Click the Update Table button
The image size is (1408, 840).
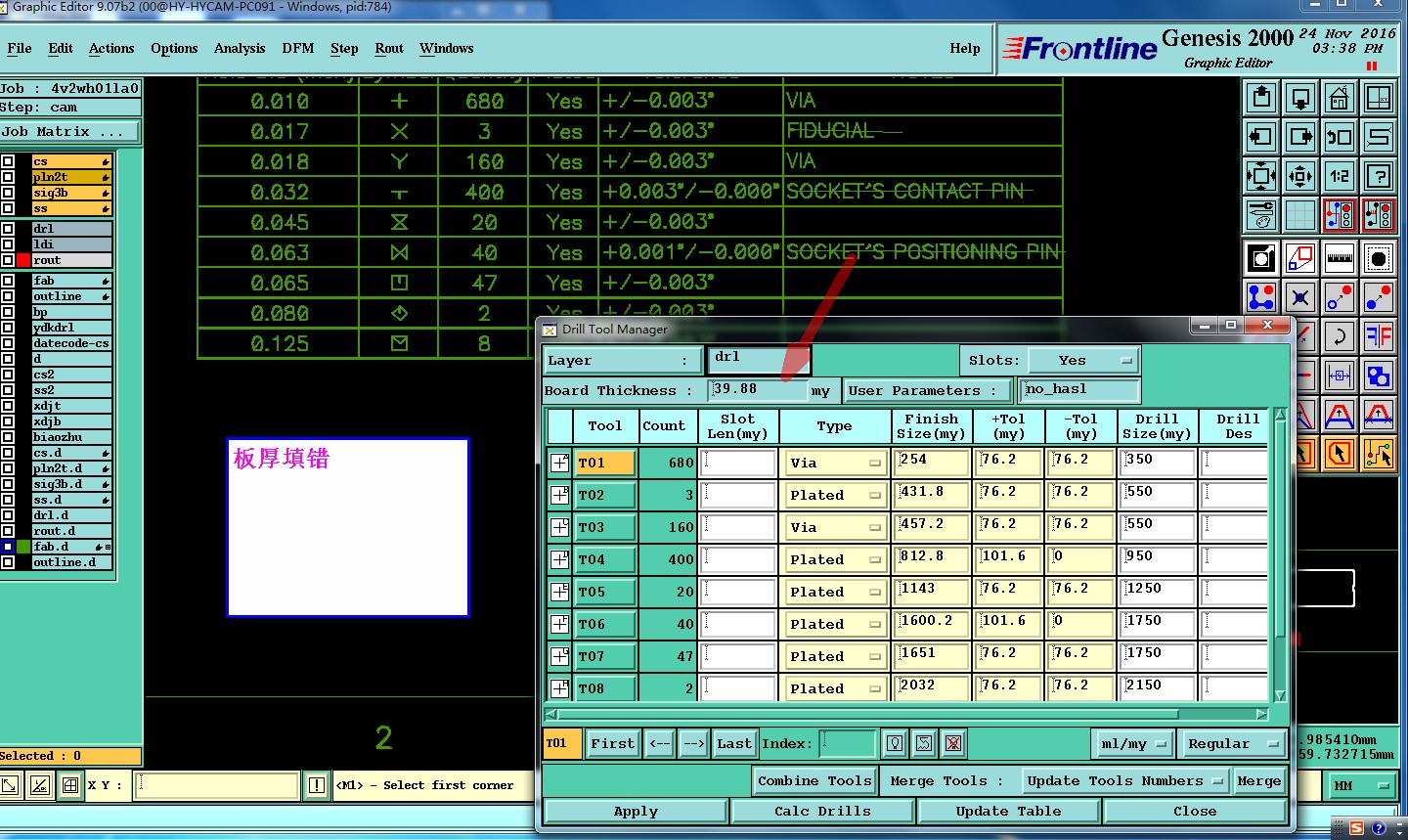(1008, 811)
